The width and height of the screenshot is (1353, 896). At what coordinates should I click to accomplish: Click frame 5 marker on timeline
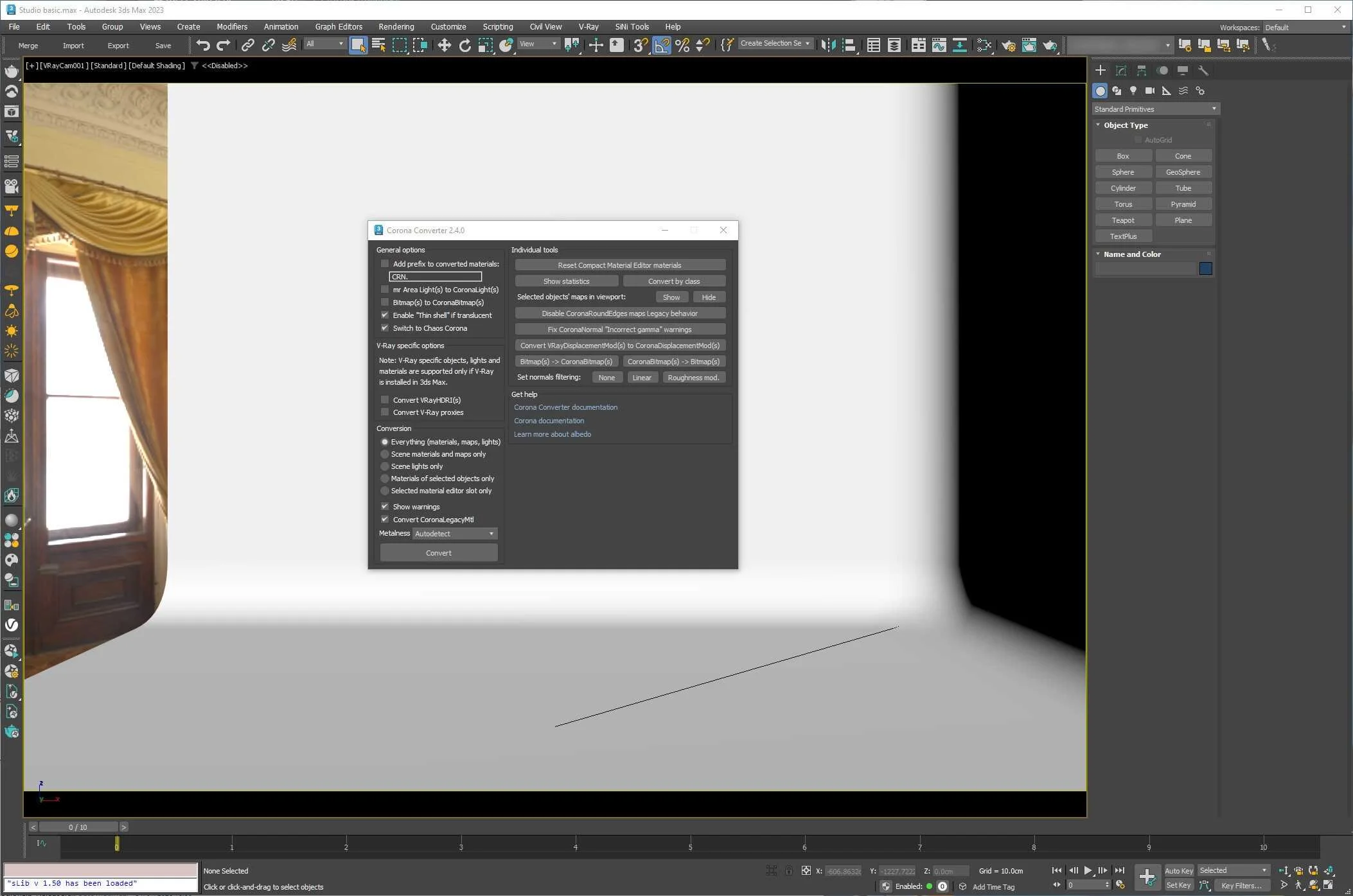coord(690,847)
